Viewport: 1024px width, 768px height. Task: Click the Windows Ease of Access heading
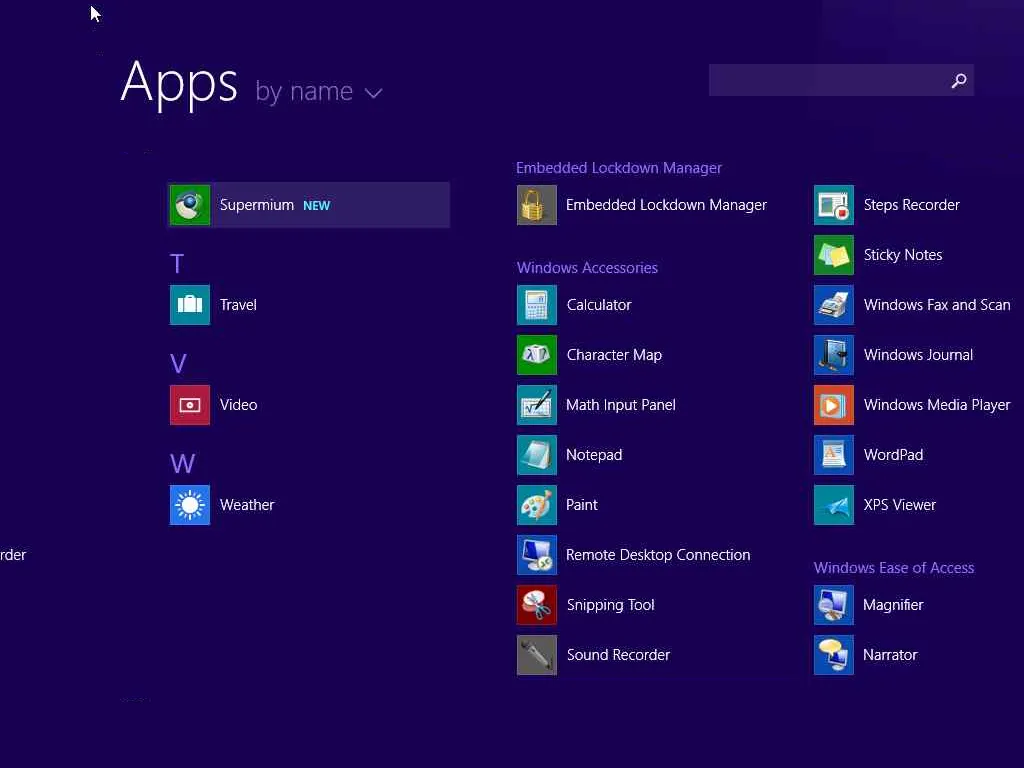click(894, 568)
